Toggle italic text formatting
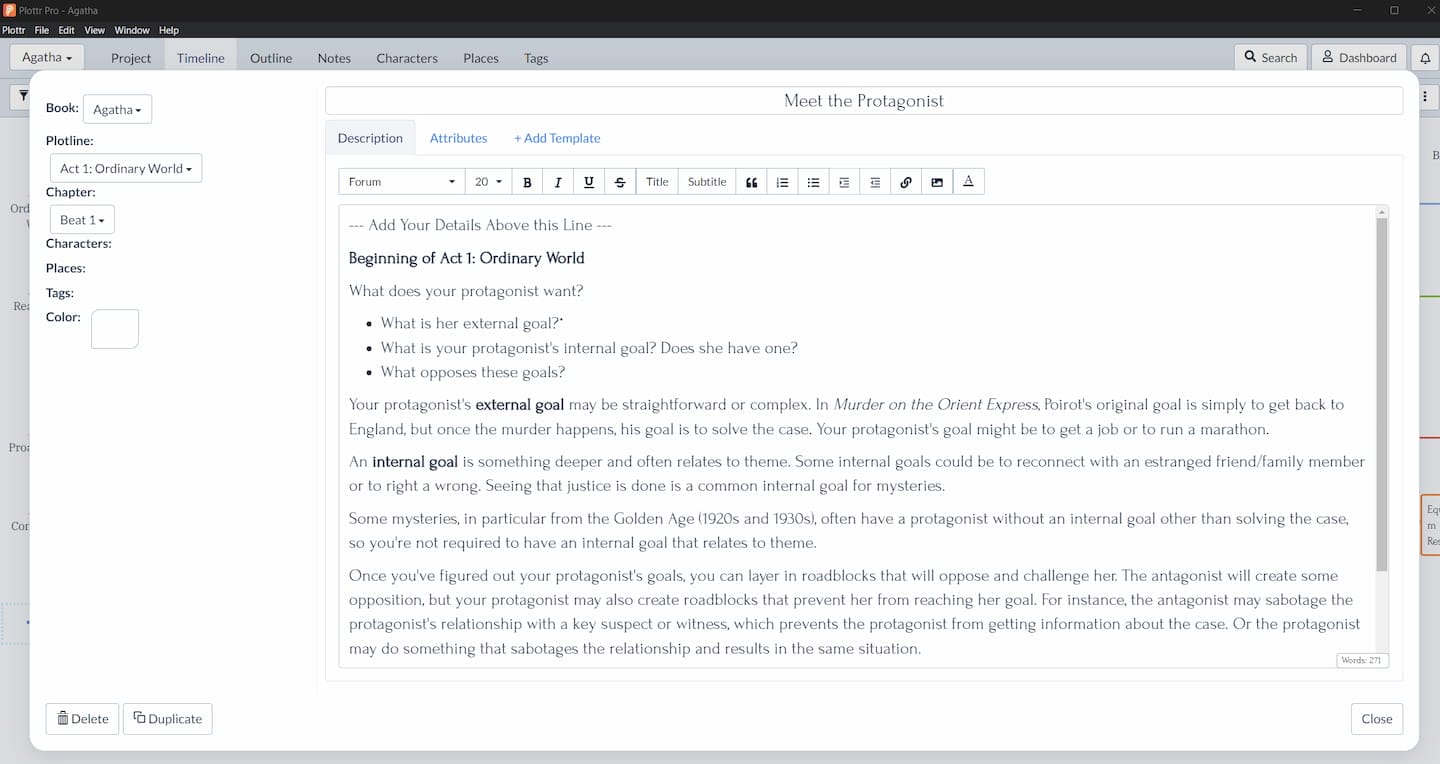 pyautogui.click(x=558, y=181)
